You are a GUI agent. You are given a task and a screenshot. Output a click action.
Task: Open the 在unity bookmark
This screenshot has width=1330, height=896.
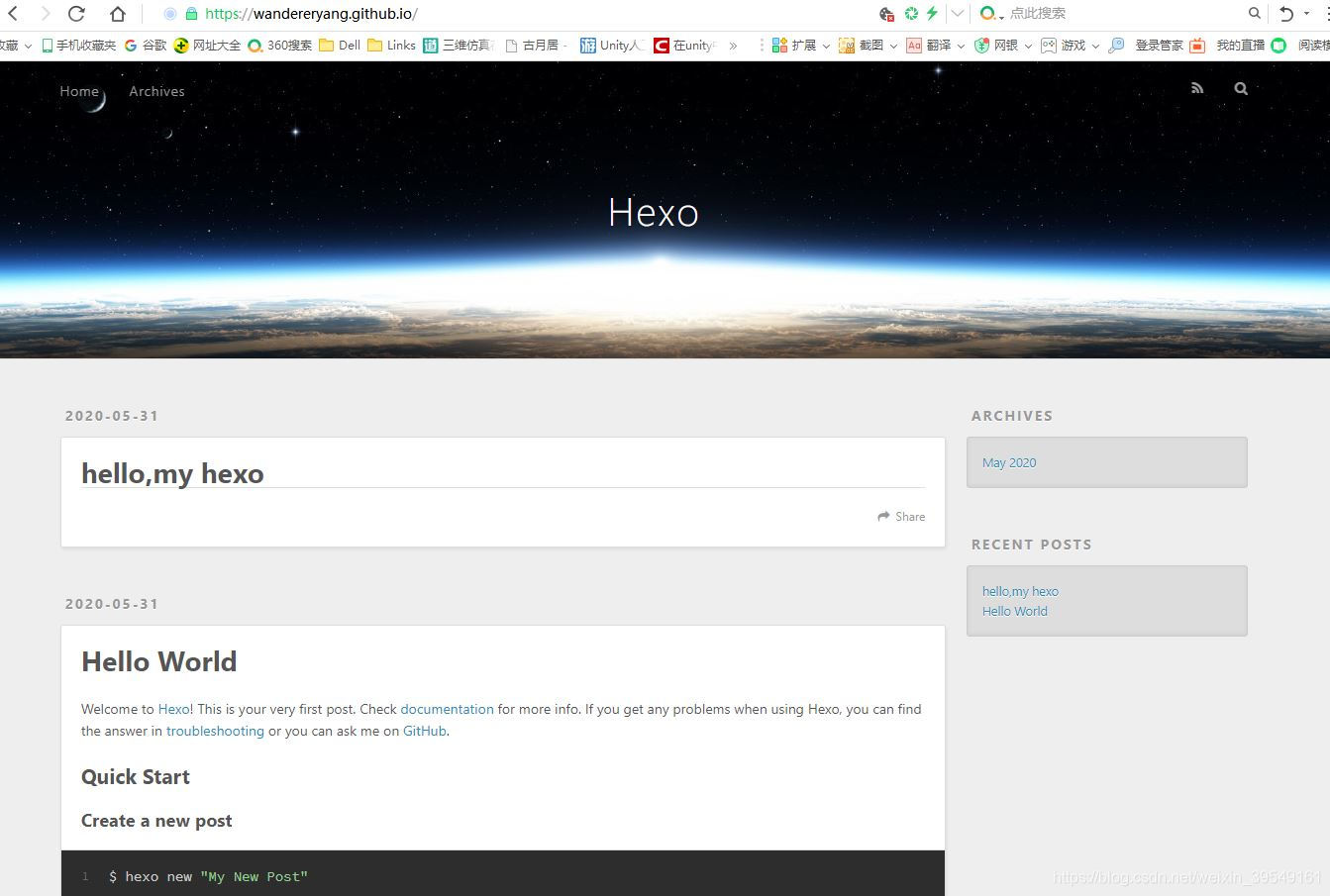tap(685, 46)
